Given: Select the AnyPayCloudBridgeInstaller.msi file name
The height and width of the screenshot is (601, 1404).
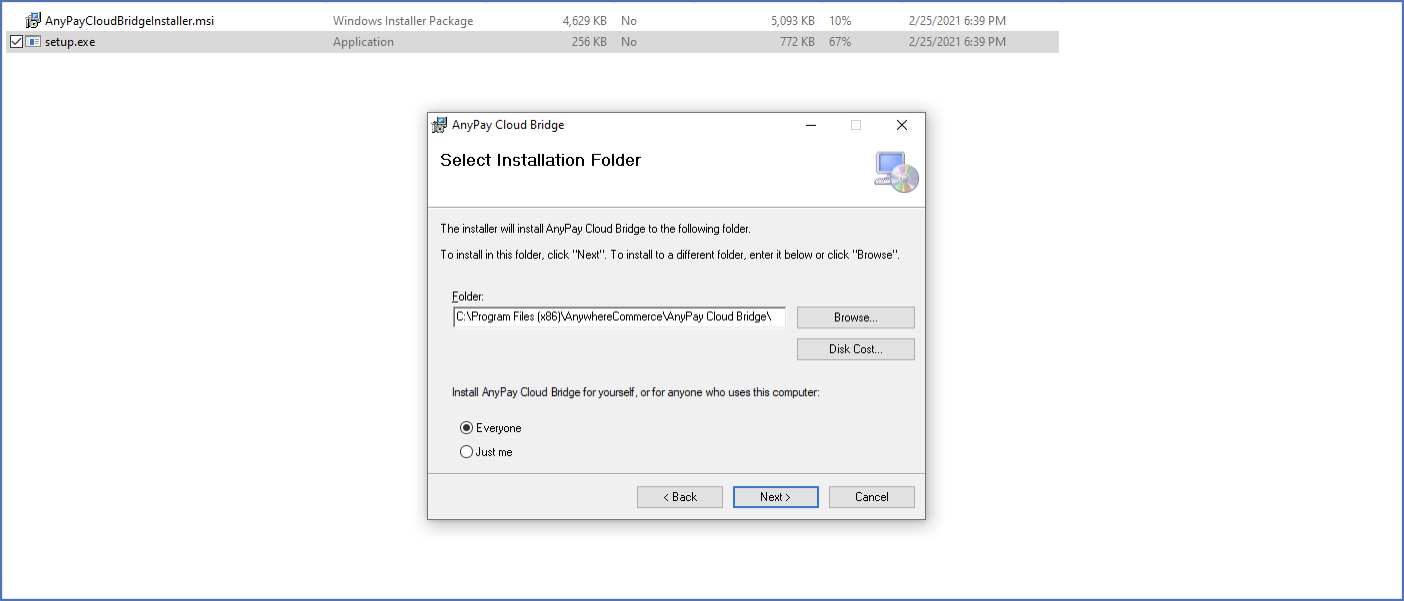Looking at the screenshot, I should click(x=130, y=20).
